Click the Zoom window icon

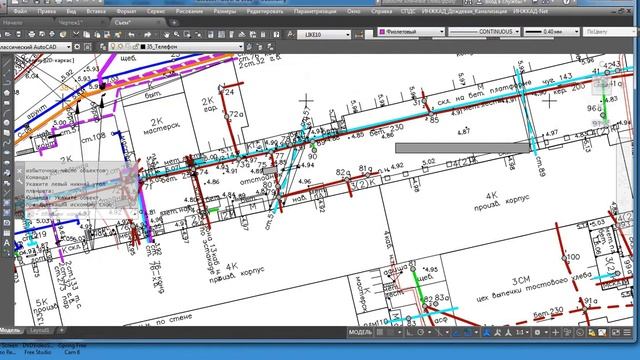(187, 35)
